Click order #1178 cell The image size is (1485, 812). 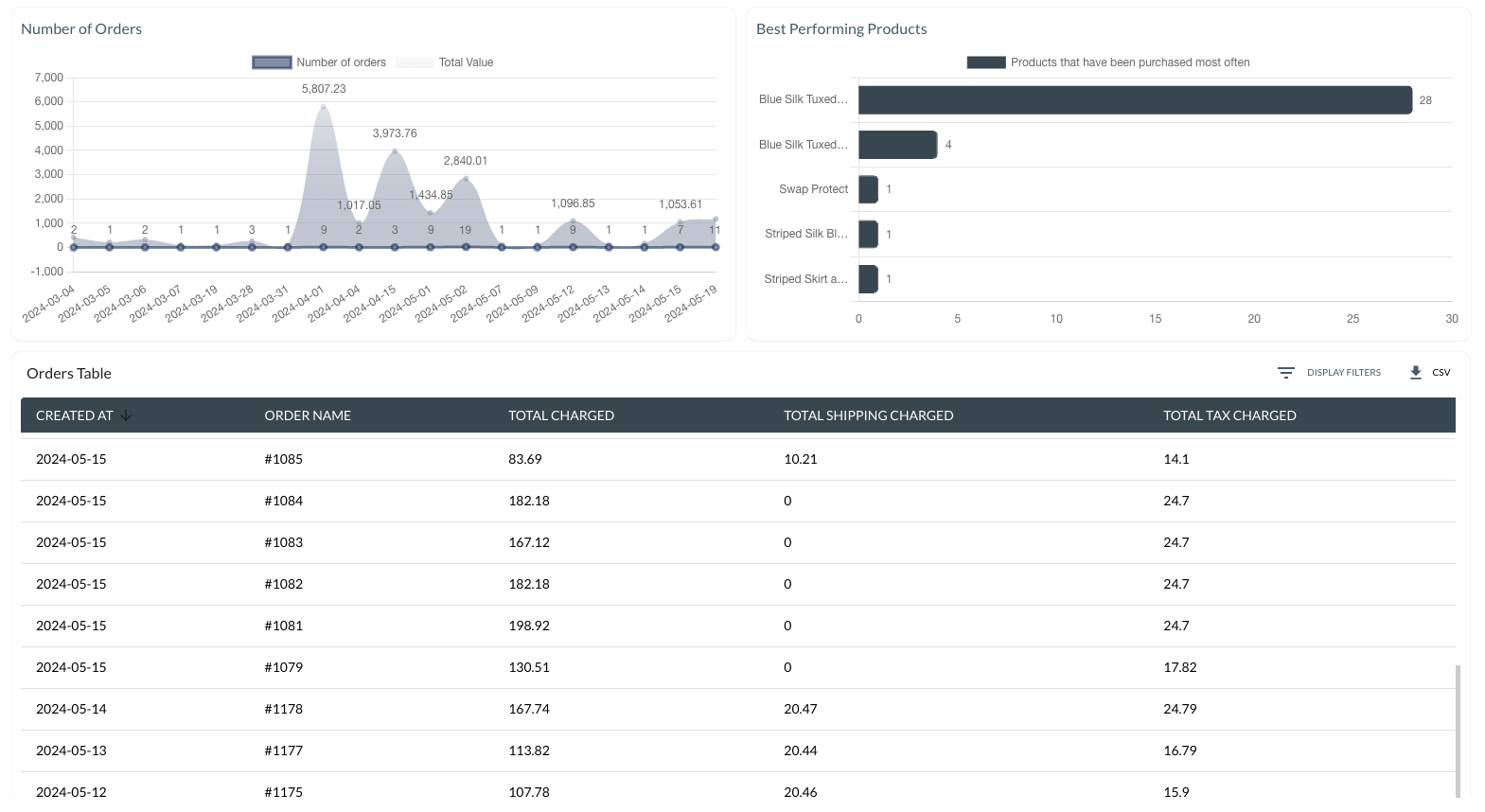click(x=283, y=709)
